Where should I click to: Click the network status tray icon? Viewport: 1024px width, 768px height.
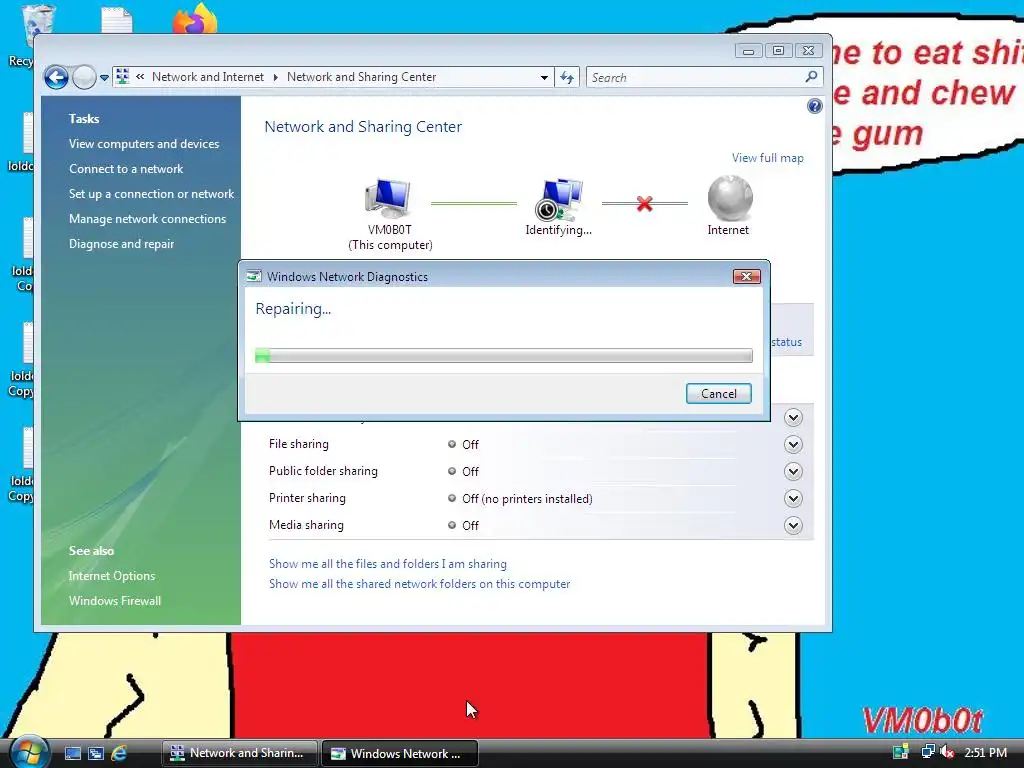pos(927,752)
